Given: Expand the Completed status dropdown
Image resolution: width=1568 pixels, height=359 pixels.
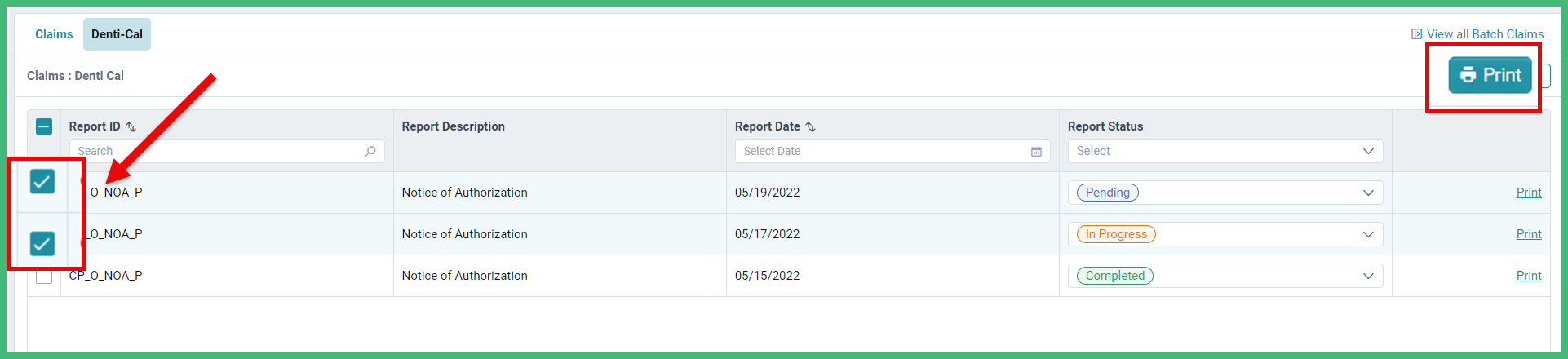Looking at the screenshot, I should point(1225,276).
